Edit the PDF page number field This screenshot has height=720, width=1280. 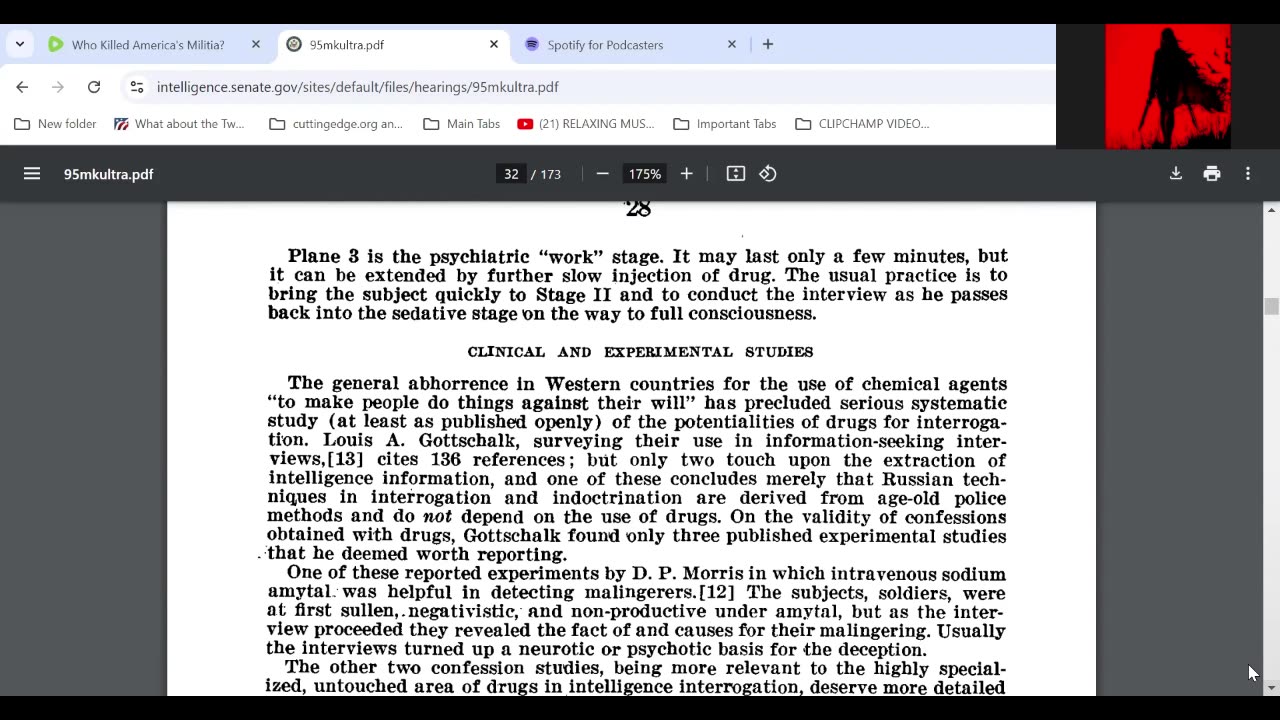[x=511, y=174]
